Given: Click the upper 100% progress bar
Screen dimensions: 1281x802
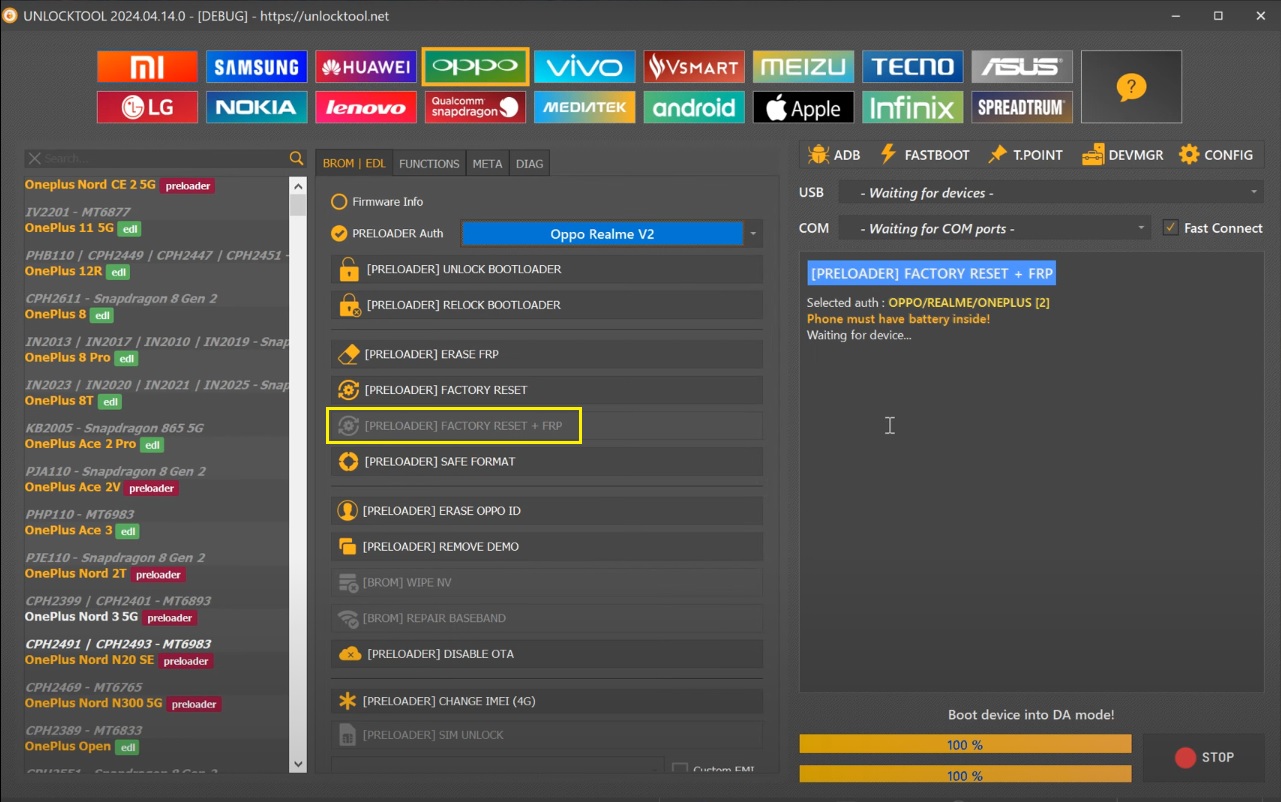Looking at the screenshot, I should 965,745.
